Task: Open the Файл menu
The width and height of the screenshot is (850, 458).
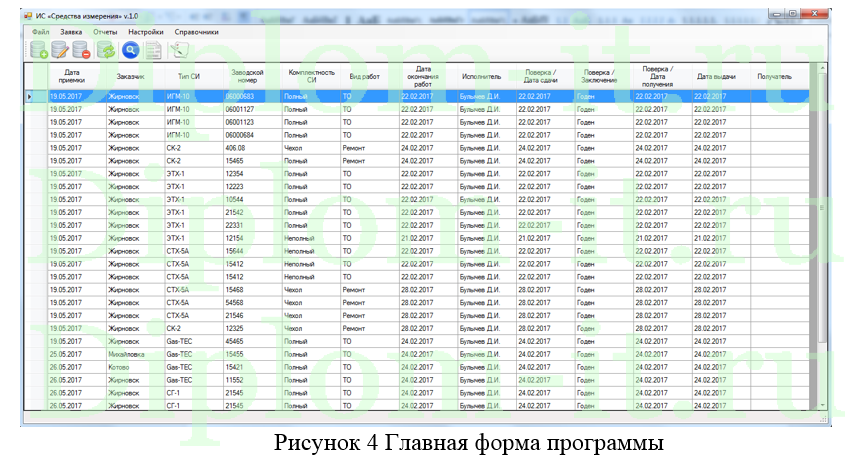Action: pyautogui.click(x=40, y=32)
